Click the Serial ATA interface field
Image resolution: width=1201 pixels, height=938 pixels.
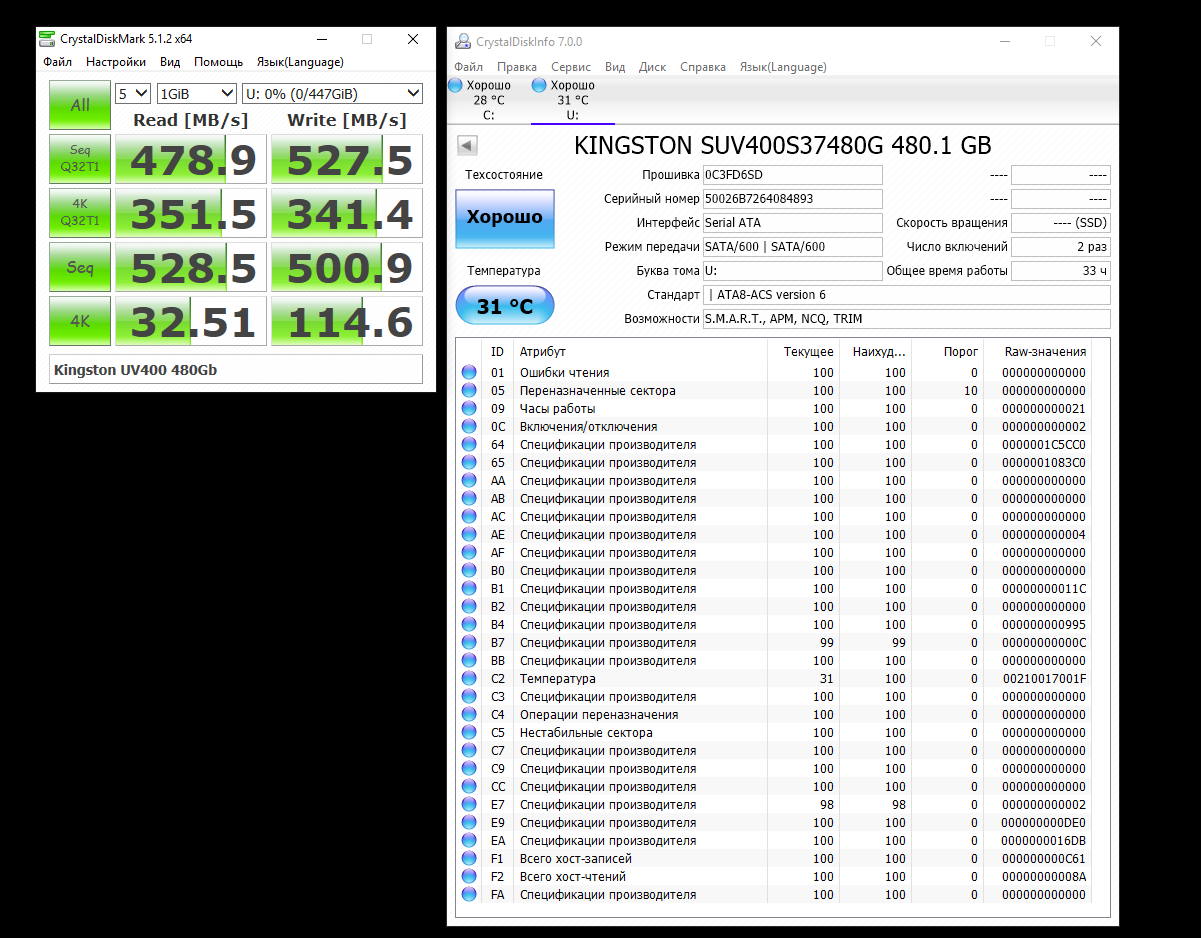793,223
